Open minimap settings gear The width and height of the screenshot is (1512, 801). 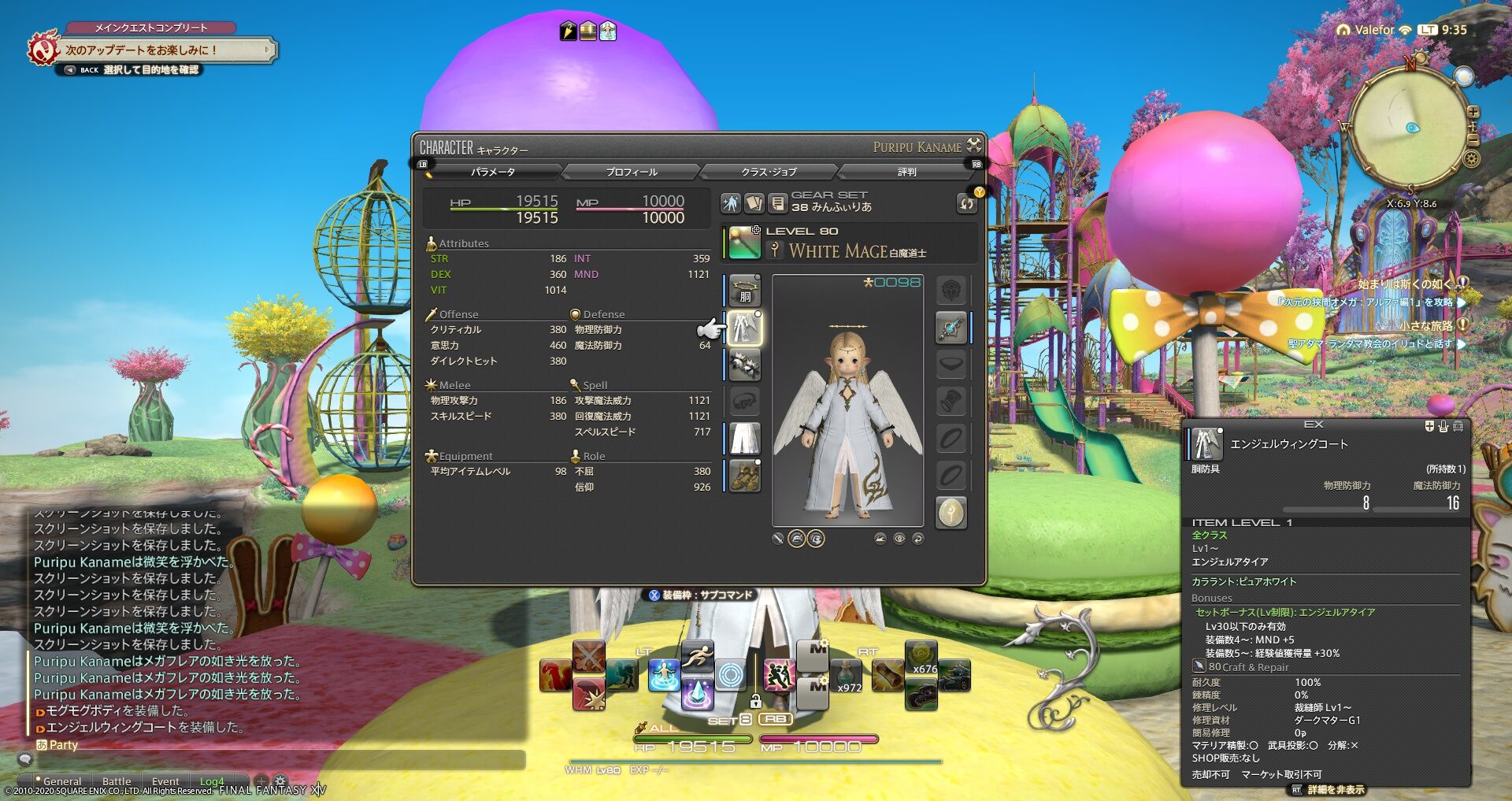tap(1470, 158)
